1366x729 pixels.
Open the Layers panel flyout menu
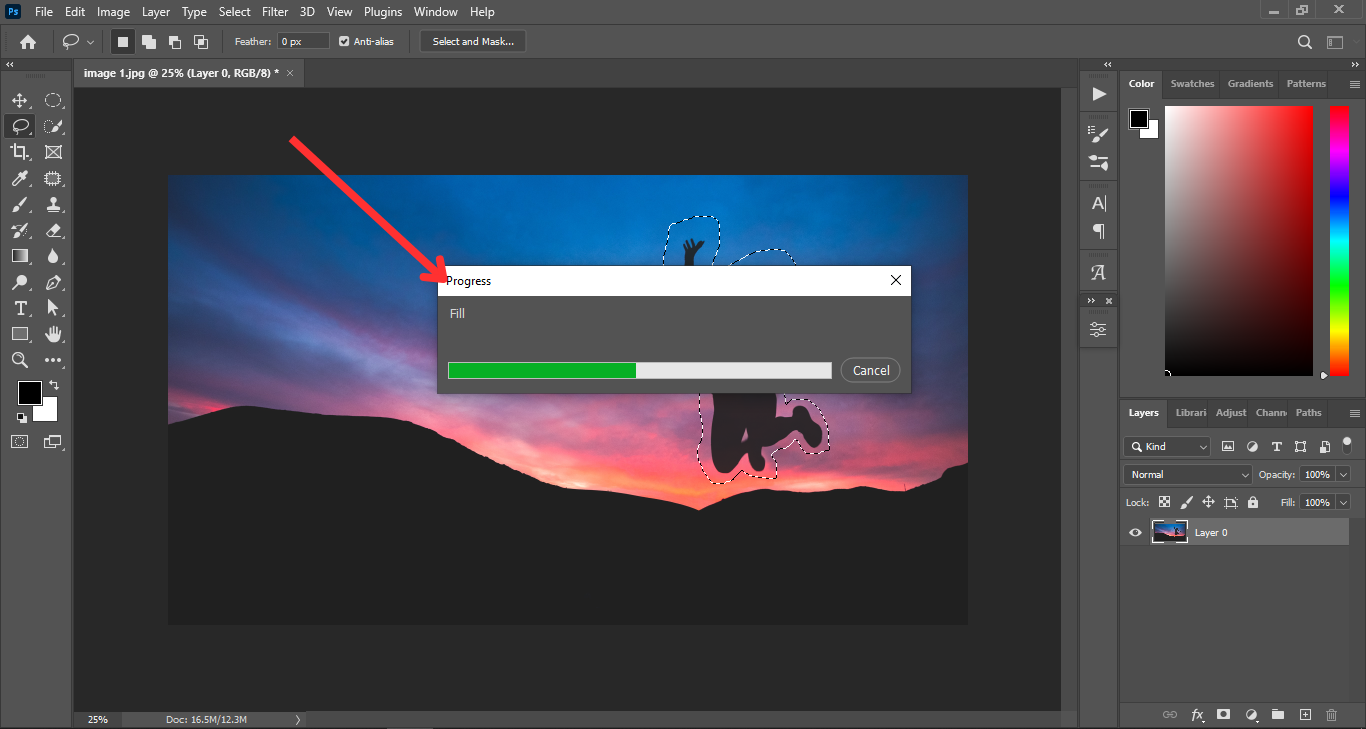pos(1355,413)
